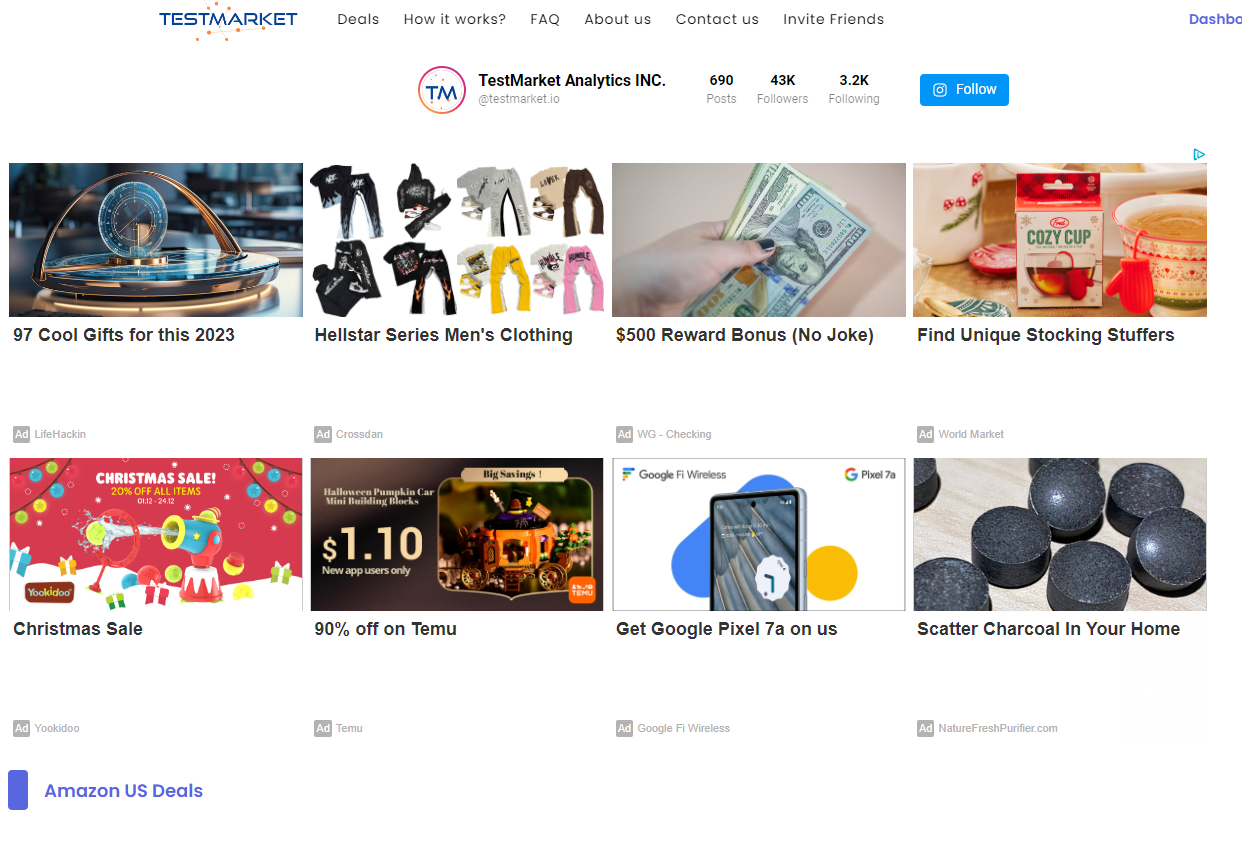Click the Google Fi Wireless advertiser name
1242x843 pixels.
click(x=684, y=728)
